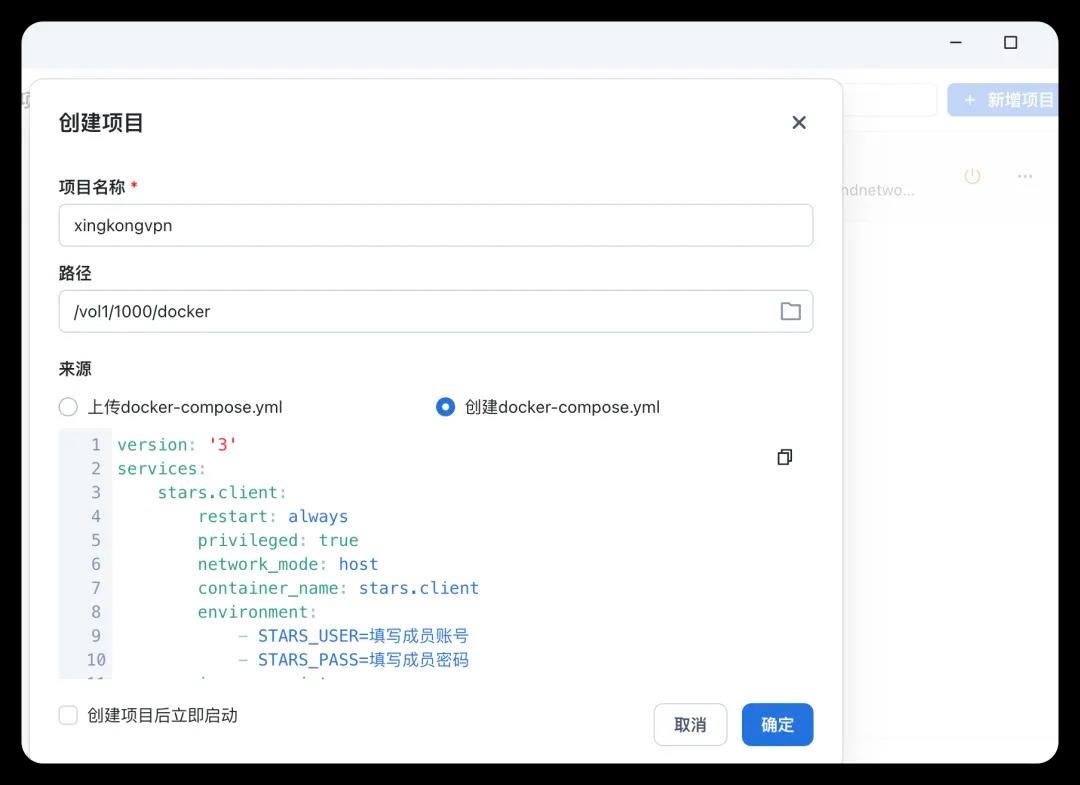This screenshot has width=1080, height=785.
Task: Minimize the application window
Action: (x=957, y=43)
